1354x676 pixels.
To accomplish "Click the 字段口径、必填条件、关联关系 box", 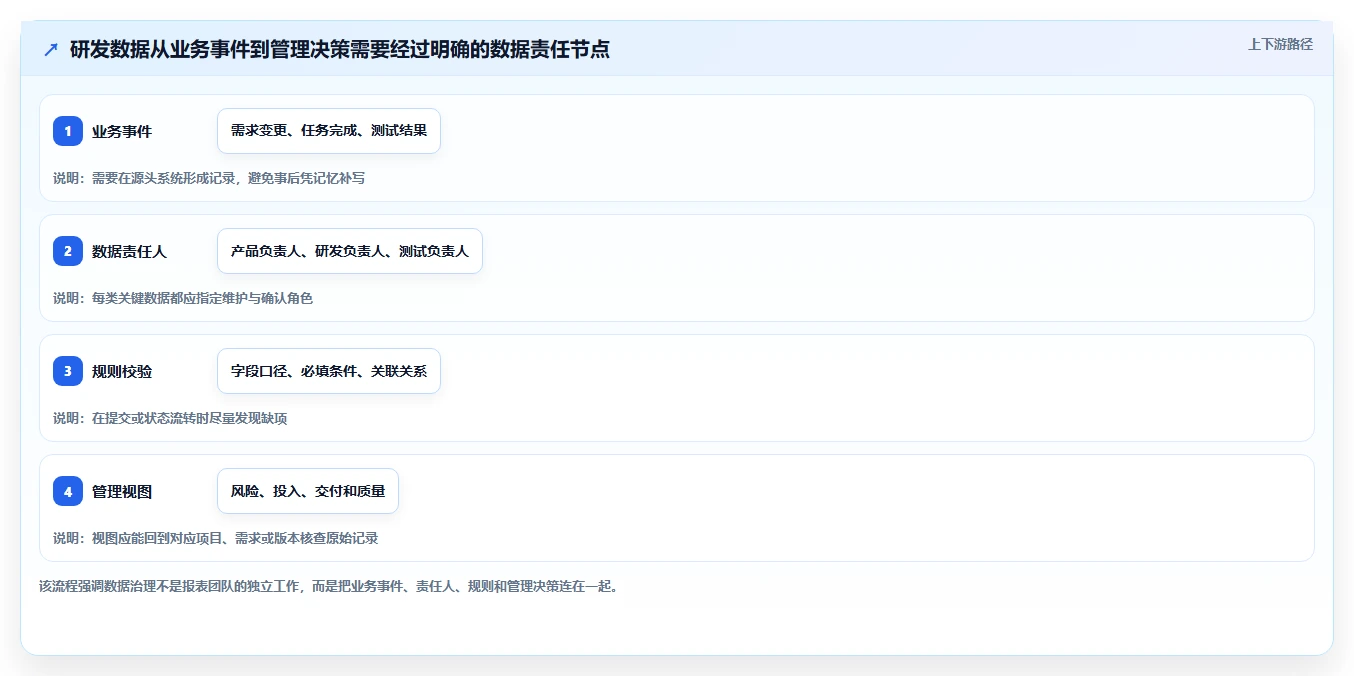I will pos(329,371).
